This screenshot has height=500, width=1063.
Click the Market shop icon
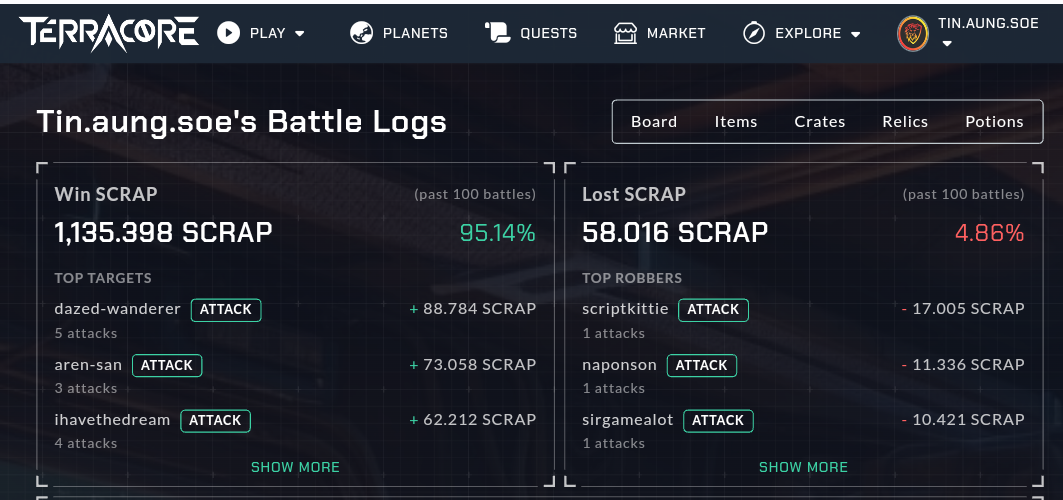[x=626, y=33]
